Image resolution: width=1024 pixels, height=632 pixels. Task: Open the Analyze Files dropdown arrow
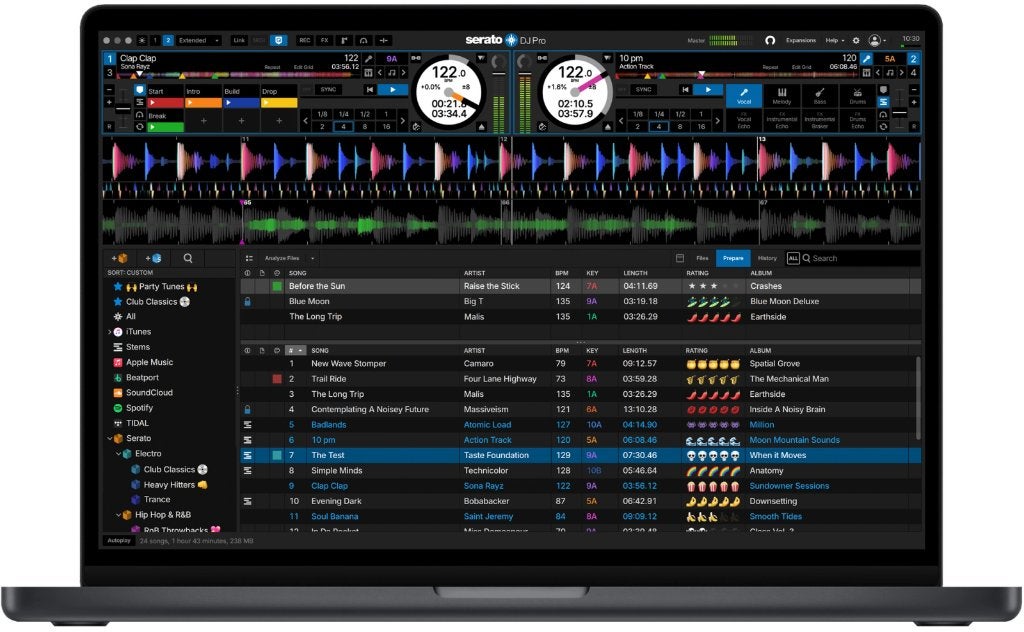[312, 259]
